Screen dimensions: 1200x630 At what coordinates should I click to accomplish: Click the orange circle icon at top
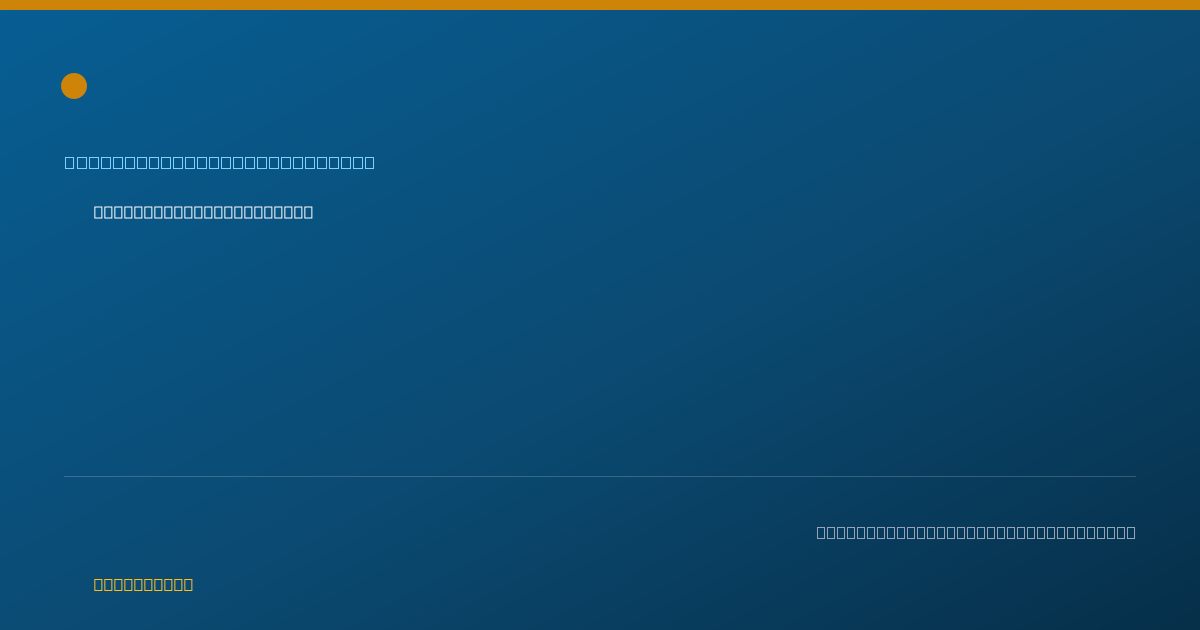pyautogui.click(x=74, y=86)
